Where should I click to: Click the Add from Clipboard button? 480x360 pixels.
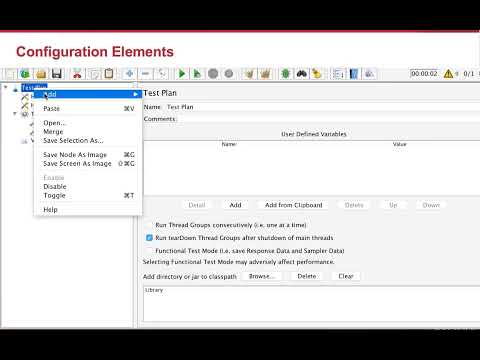(294, 205)
